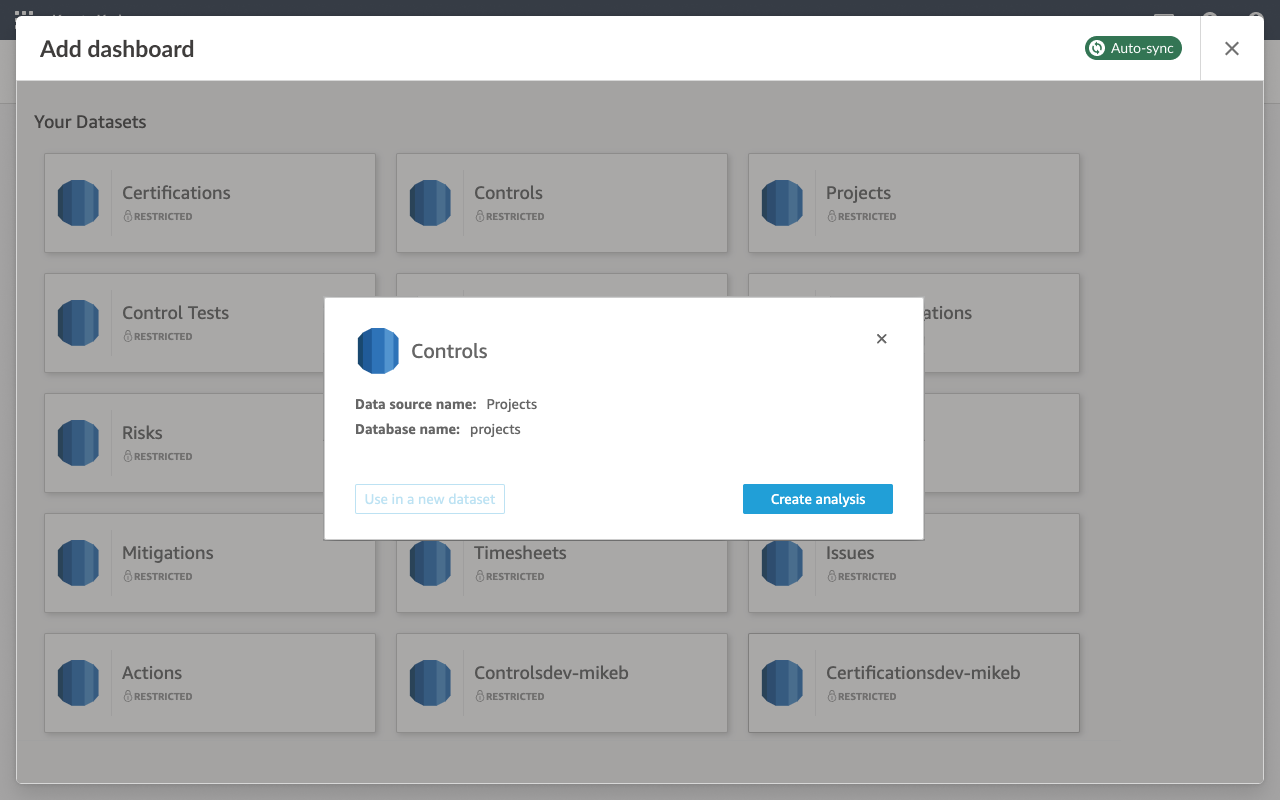Close the Add dashboard dialog
Viewport: 1280px width, 800px height.
pyautogui.click(x=1231, y=49)
